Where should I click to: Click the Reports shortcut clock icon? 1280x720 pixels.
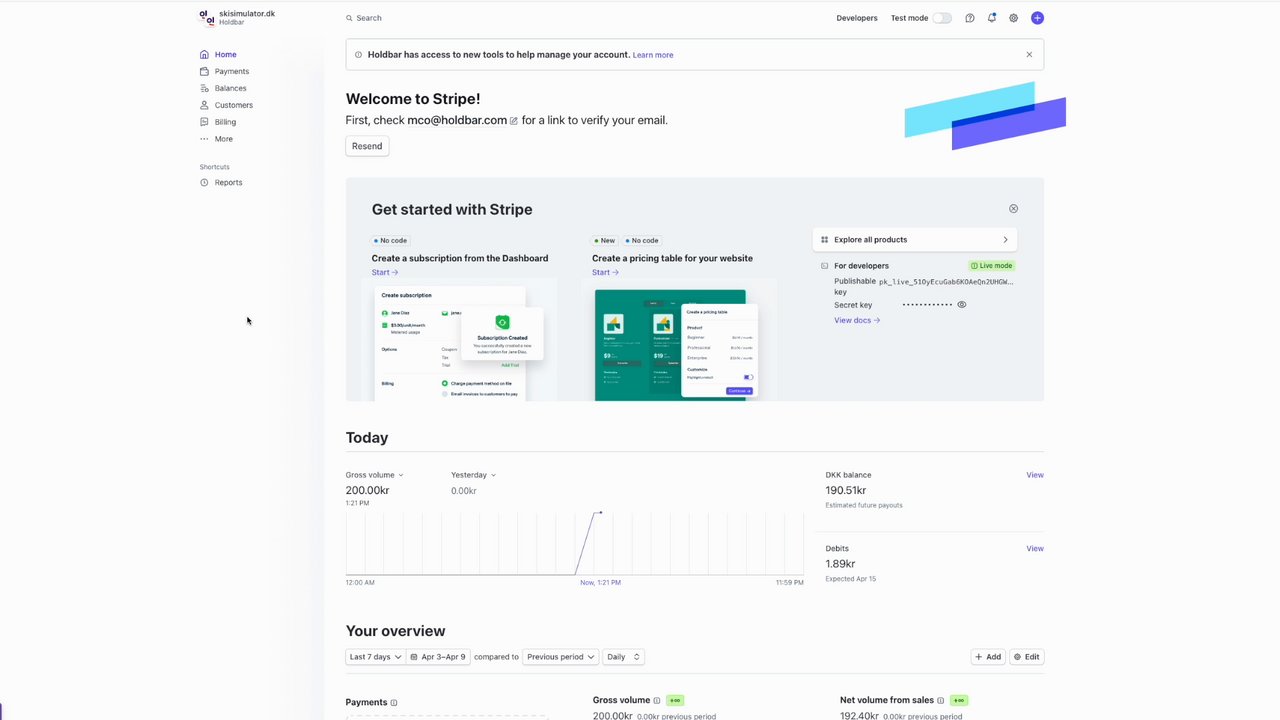pyautogui.click(x=204, y=183)
